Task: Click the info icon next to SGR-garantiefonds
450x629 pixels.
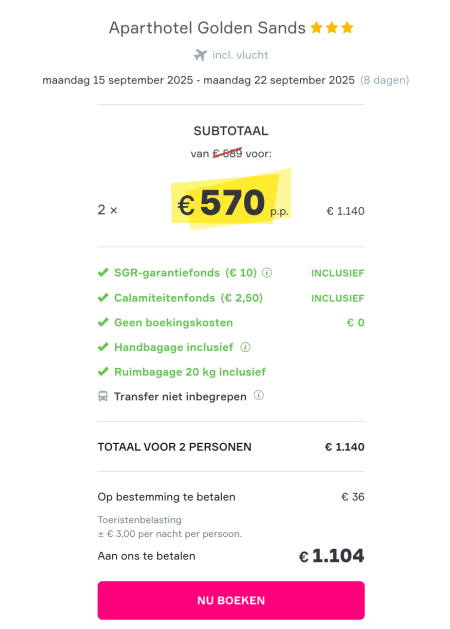Action: pyautogui.click(x=267, y=273)
